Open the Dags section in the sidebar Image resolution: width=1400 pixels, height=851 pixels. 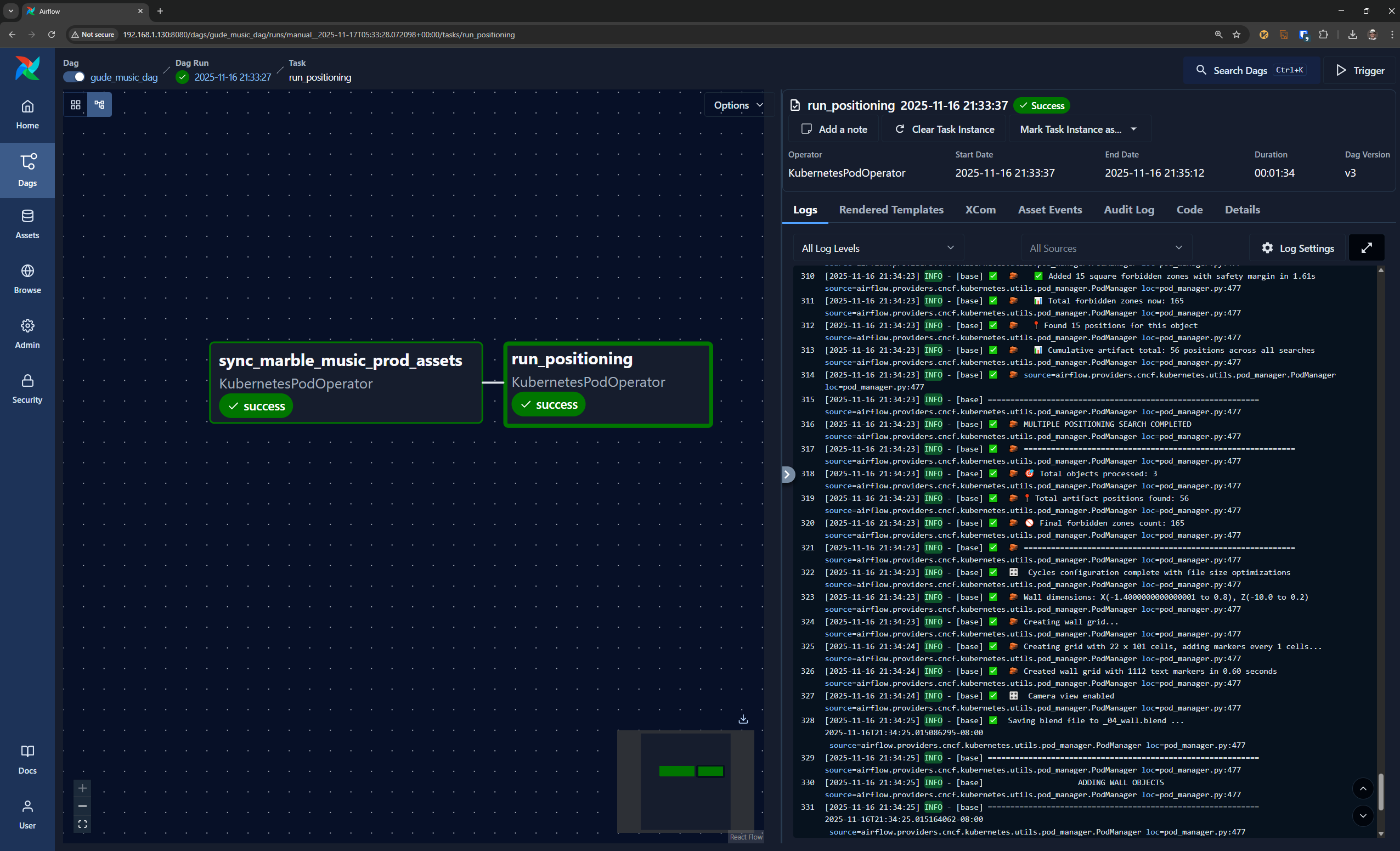[x=27, y=170]
